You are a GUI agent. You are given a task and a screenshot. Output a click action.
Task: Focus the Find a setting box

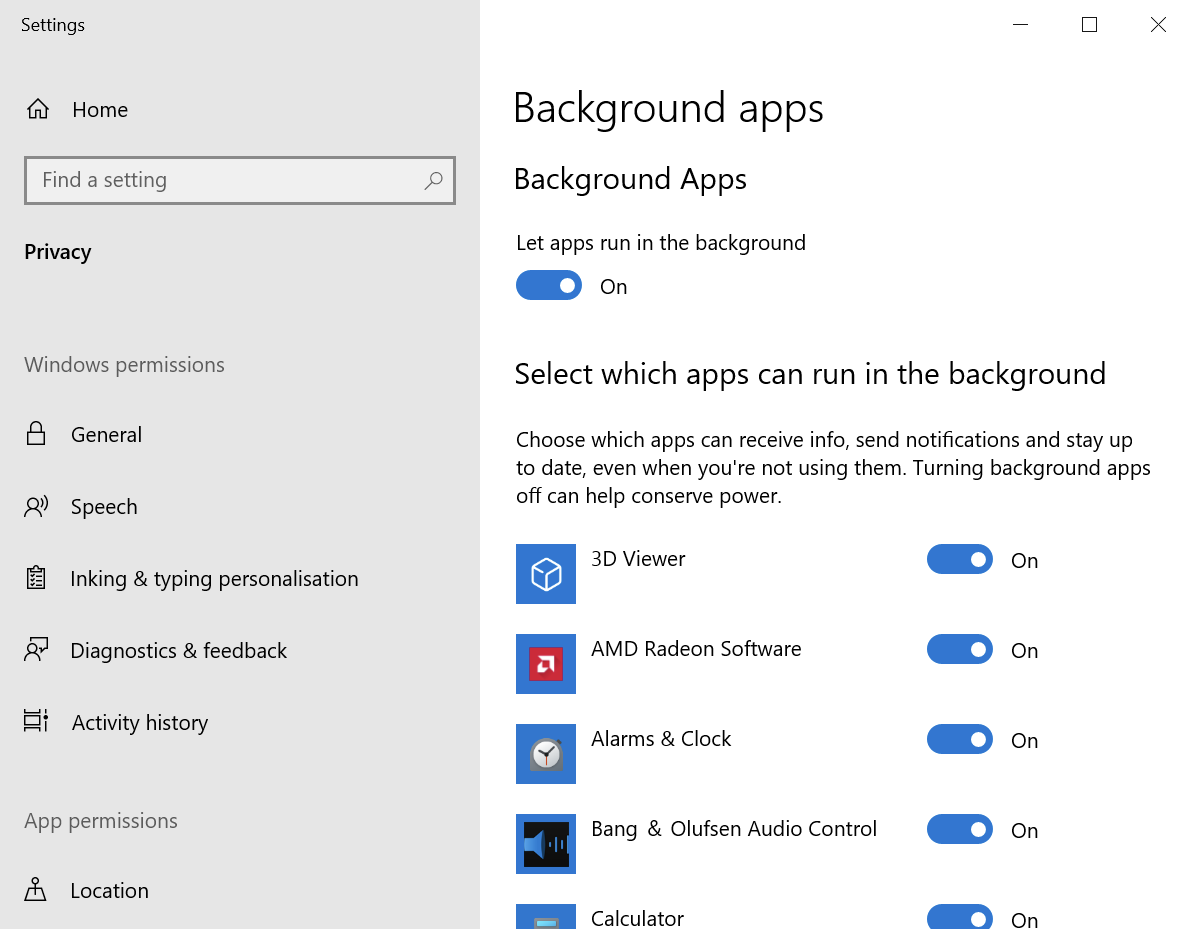(x=240, y=180)
